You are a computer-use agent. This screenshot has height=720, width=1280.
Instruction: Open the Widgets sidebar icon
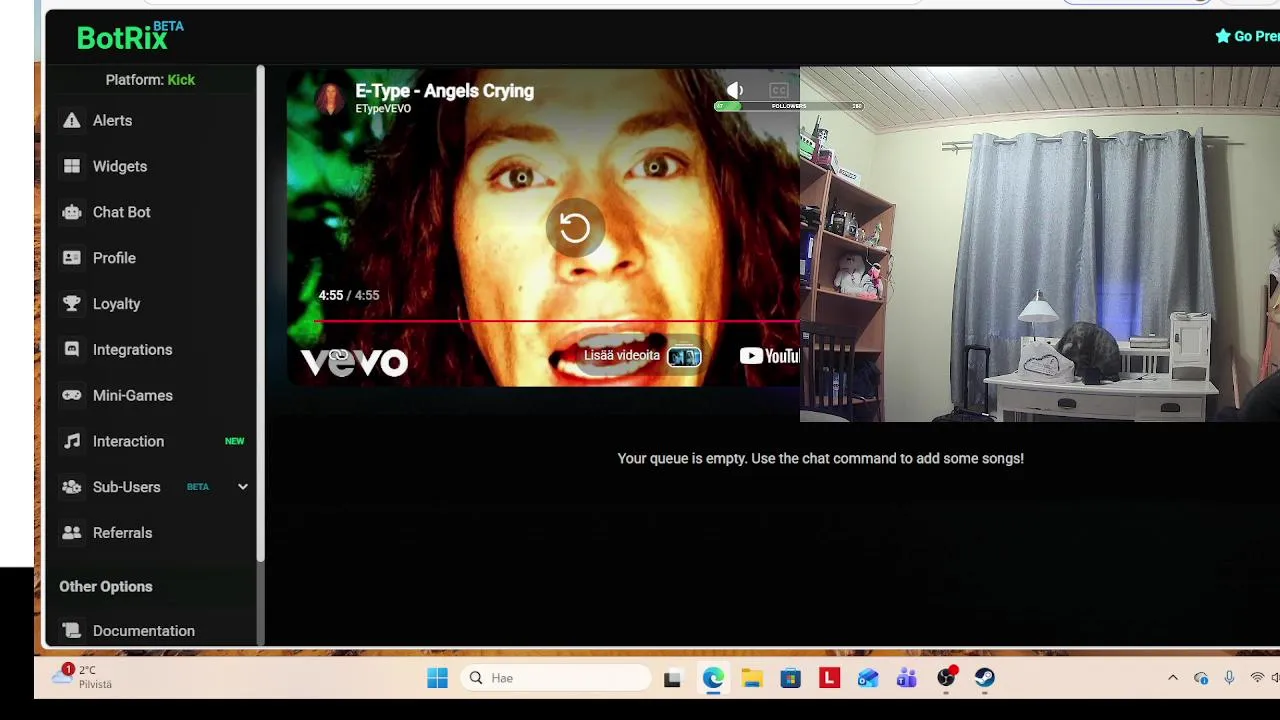[72, 166]
